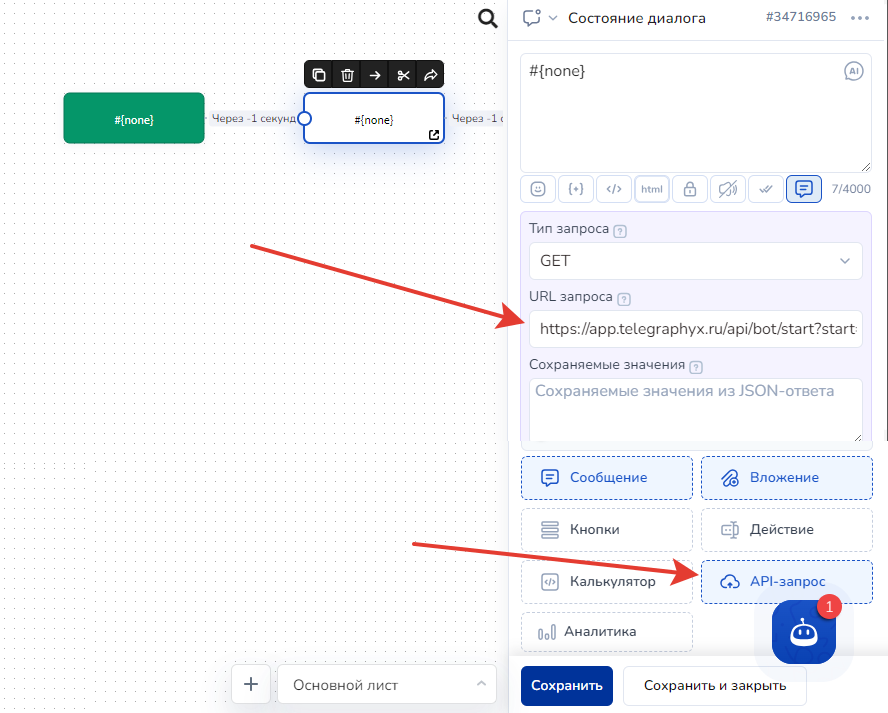Click into the URL запроса input field
Screen dimensions: 888x713
[695, 328]
